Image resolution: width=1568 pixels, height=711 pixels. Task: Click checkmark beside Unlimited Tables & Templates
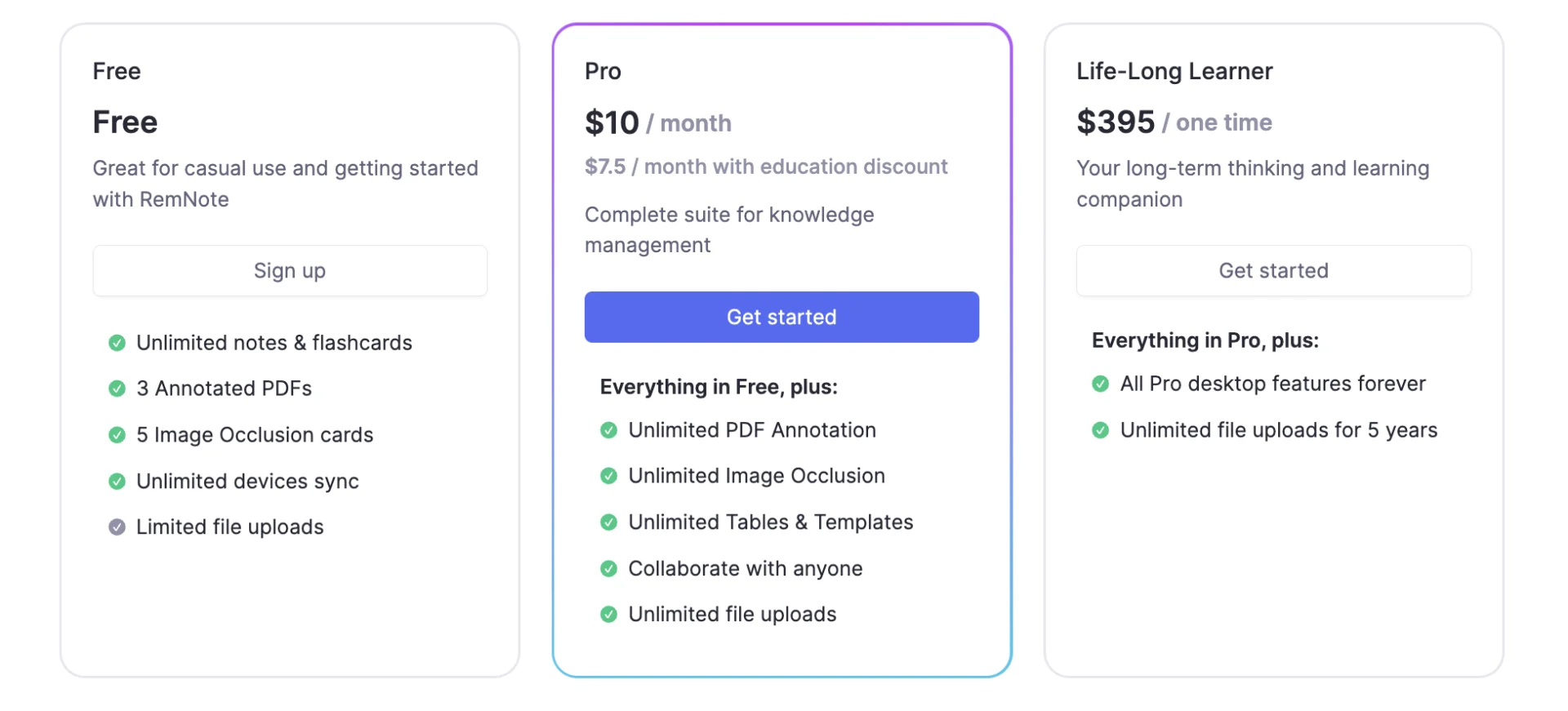[x=609, y=522]
